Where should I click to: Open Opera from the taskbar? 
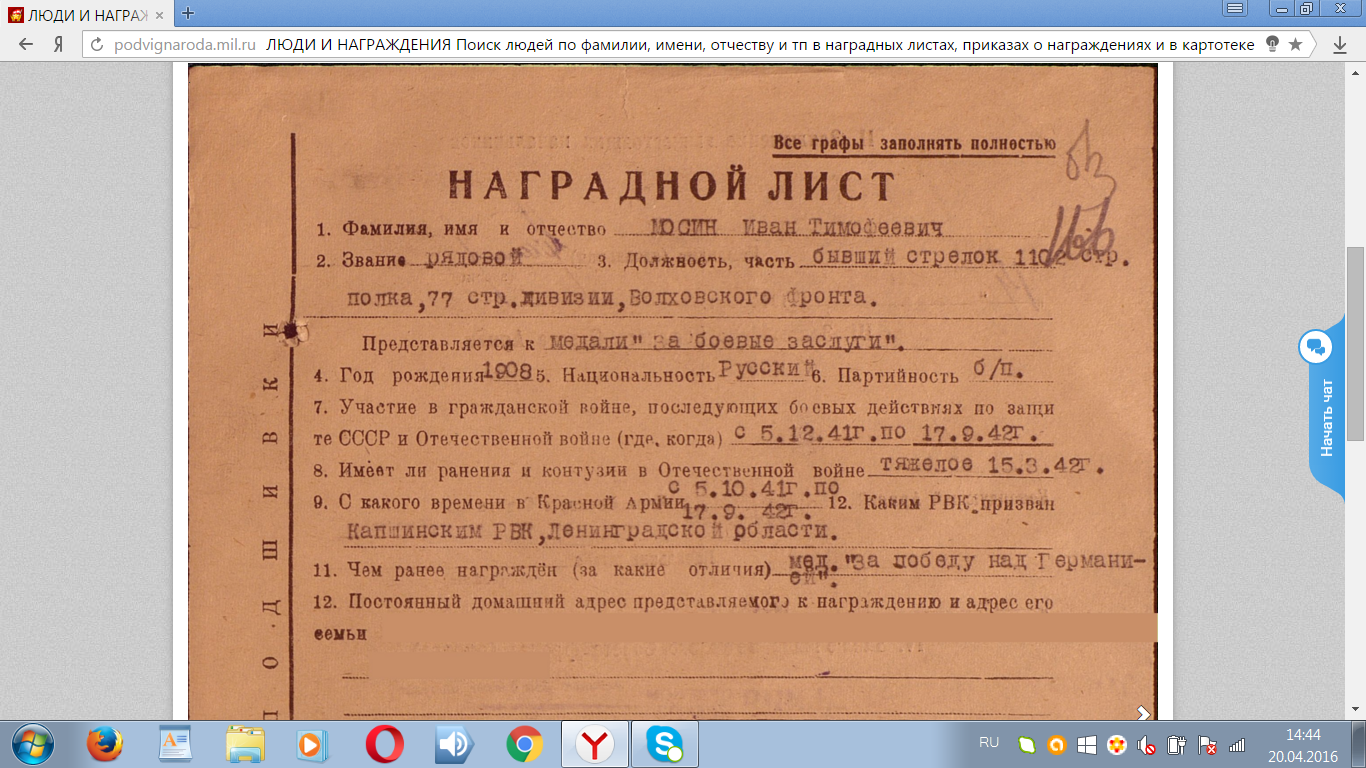[x=384, y=745]
